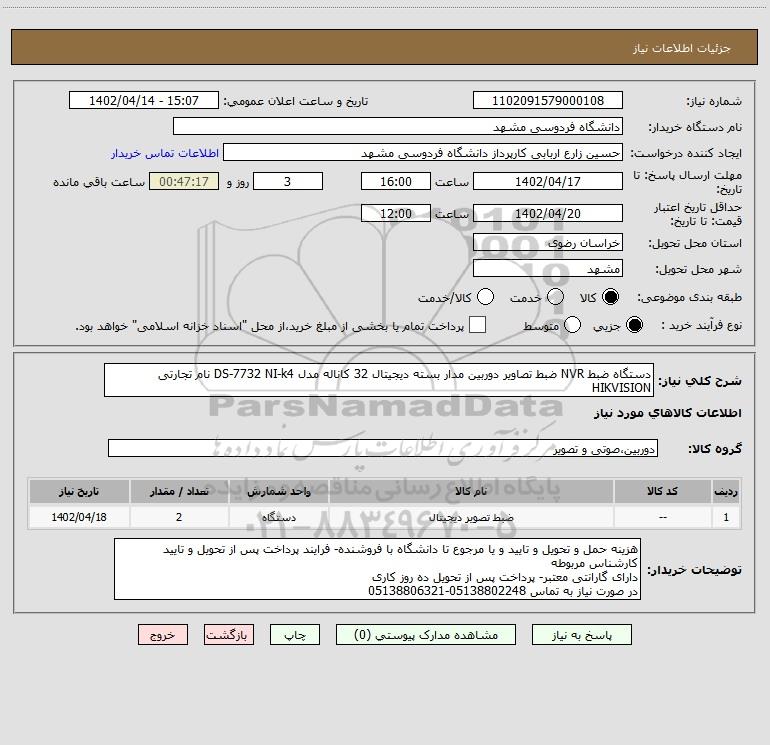Select the خدمت radio button
Viewport: 770px width, 745px height.
555,297
